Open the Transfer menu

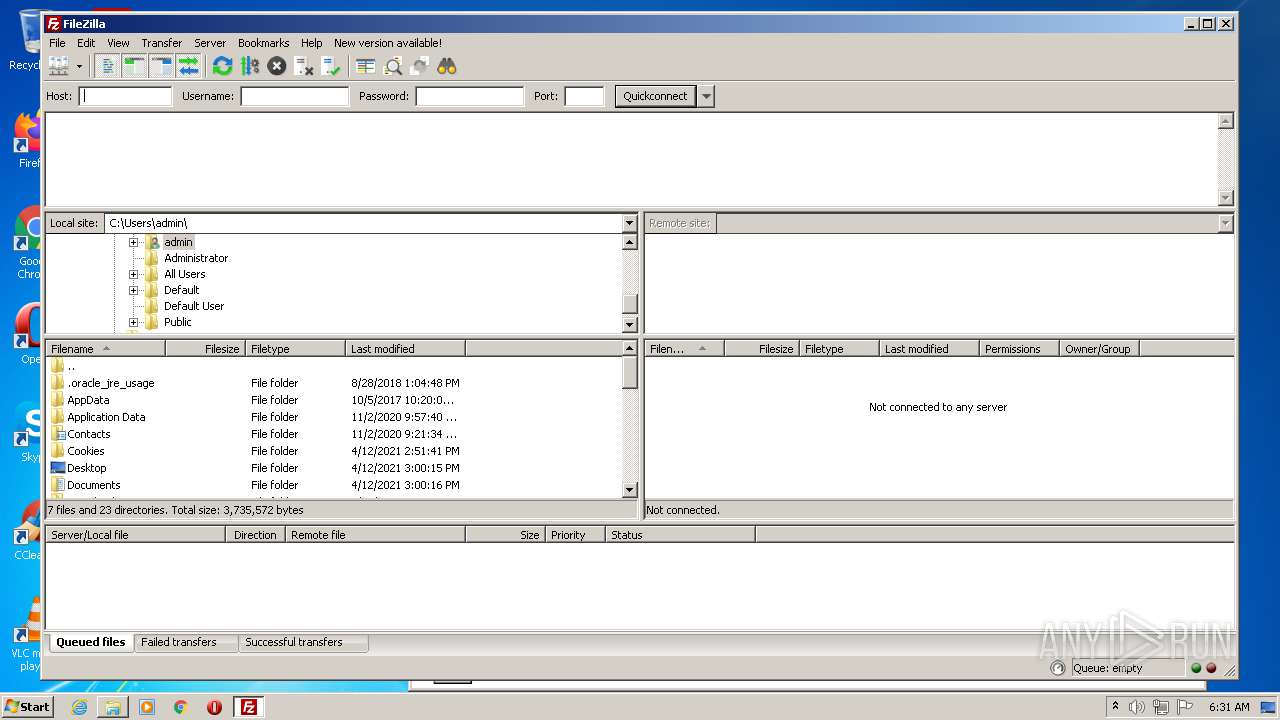[x=161, y=43]
